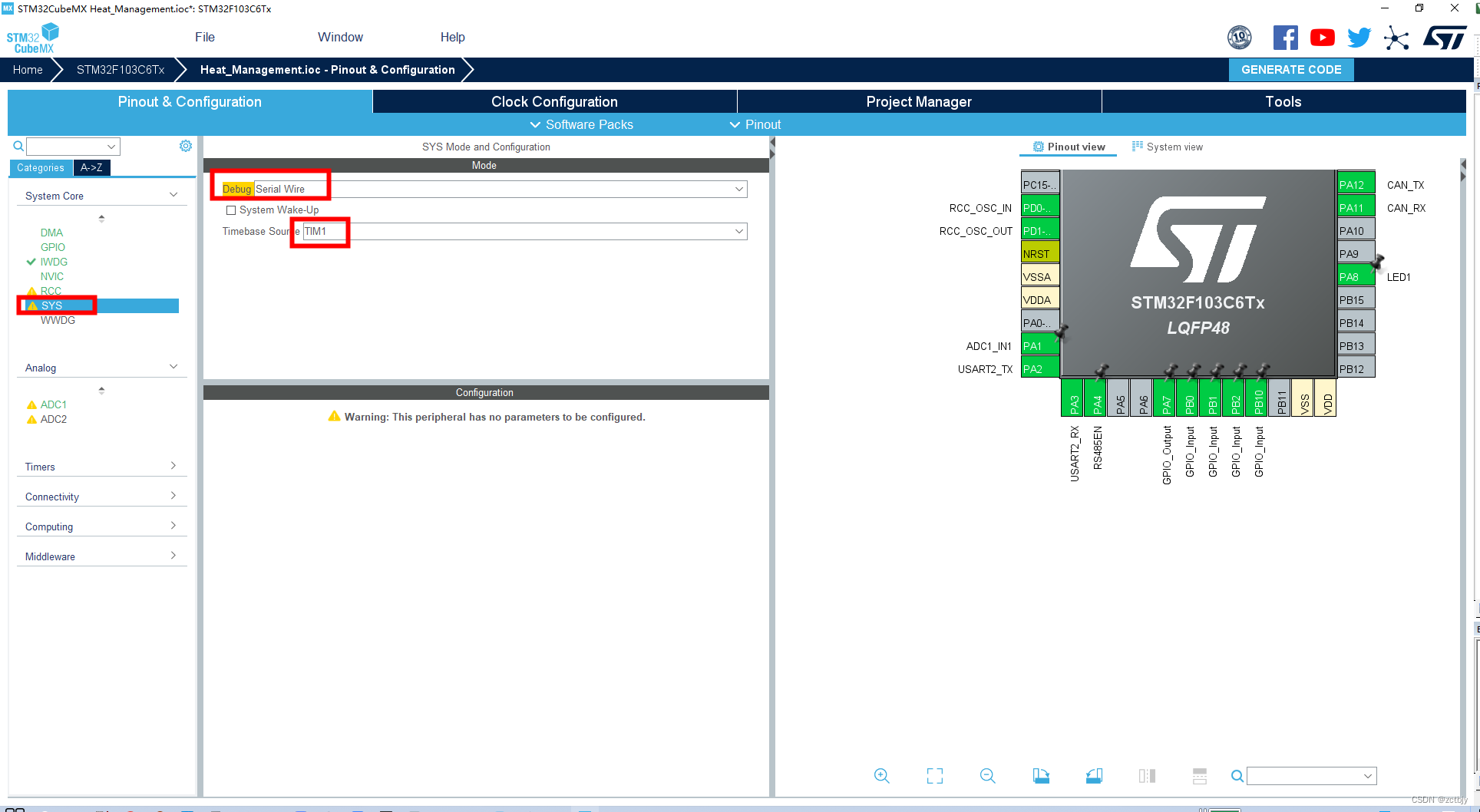The image size is (1480, 812).
Task: Open the Window menu
Action: pos(340,37)
